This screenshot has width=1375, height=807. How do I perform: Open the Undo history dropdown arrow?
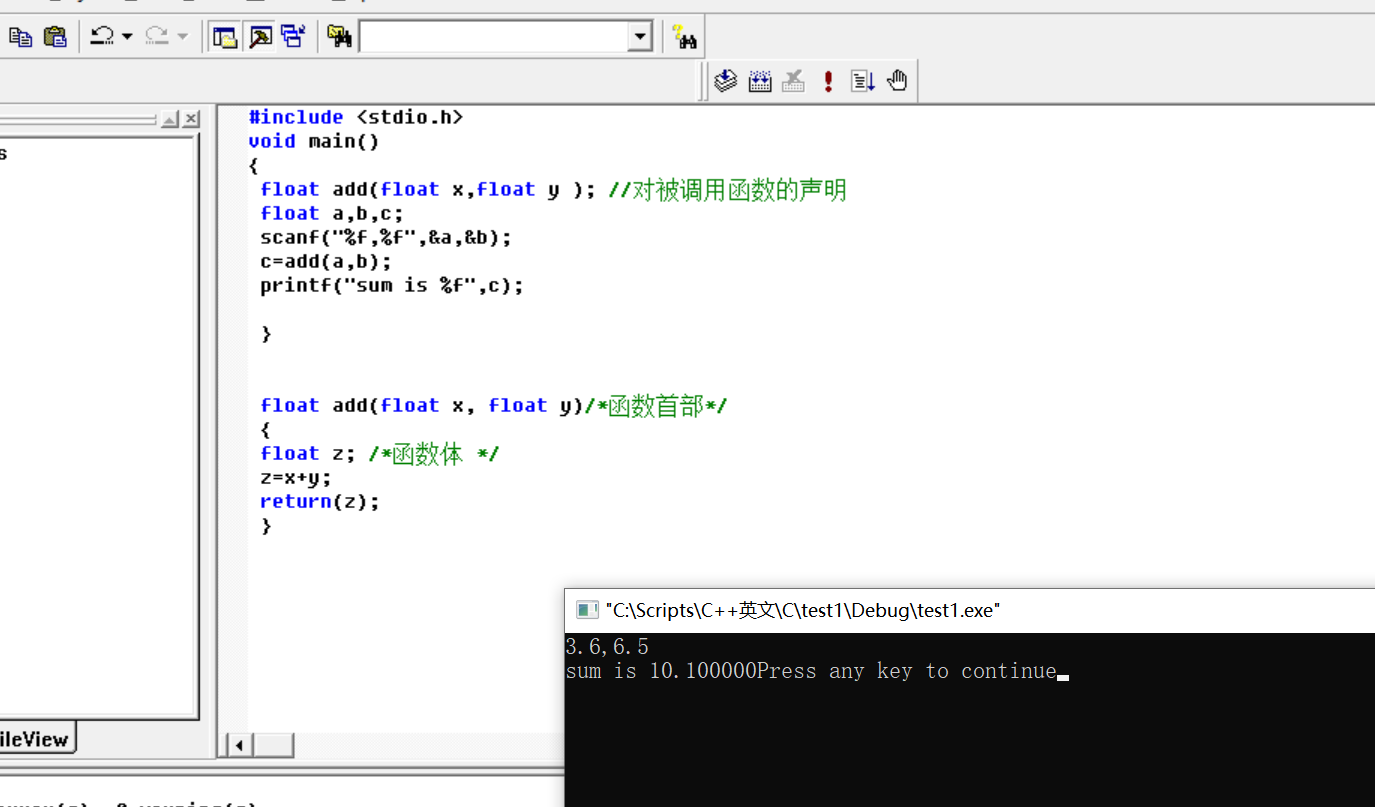point(127,37)
